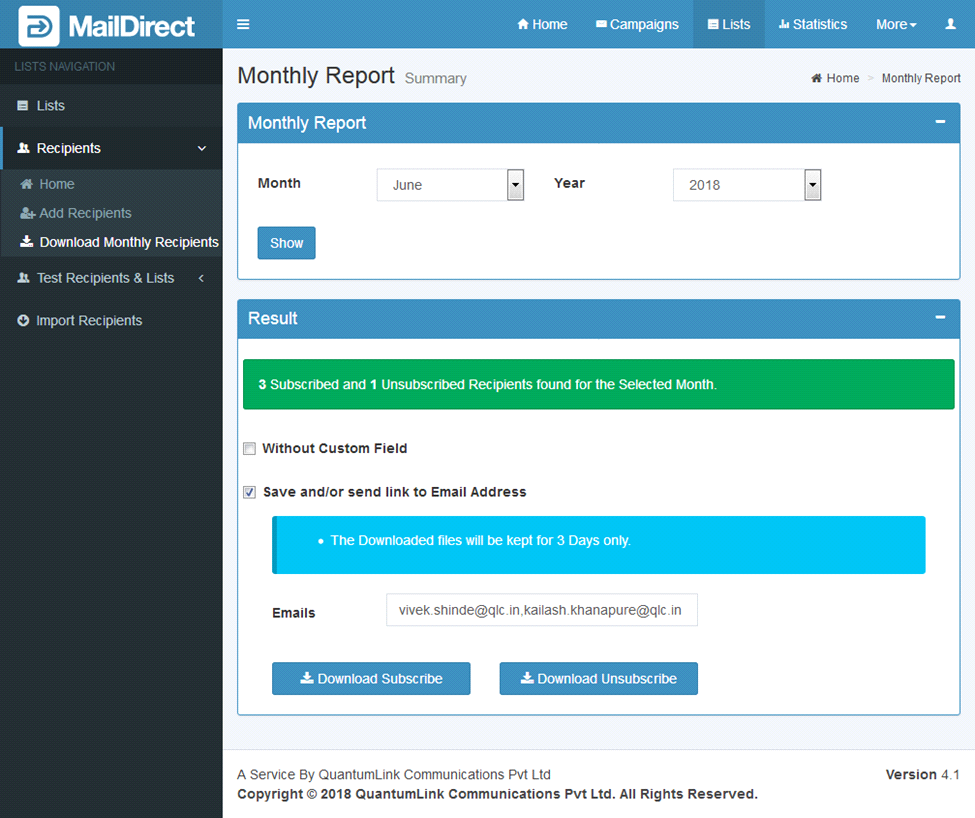
Task: Open the Month dropdown showing June
Action: point(450,185)
